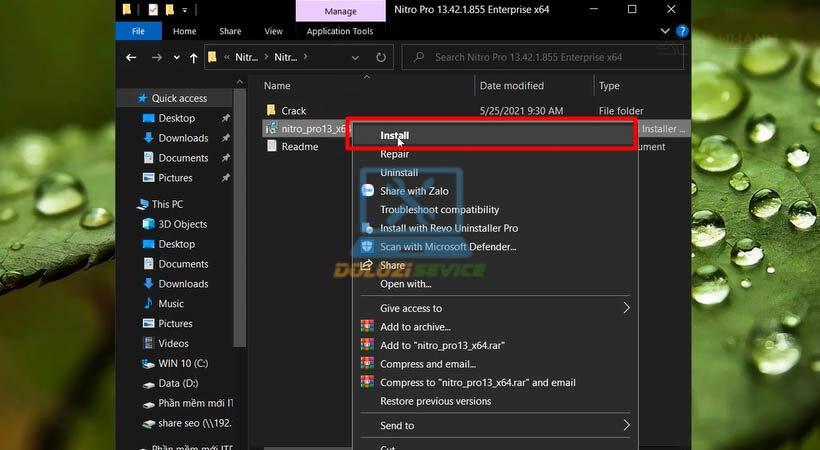This screenshot has width=820, height=450.
Task: Click Share with Zalo option
Action: coord(414,191)
